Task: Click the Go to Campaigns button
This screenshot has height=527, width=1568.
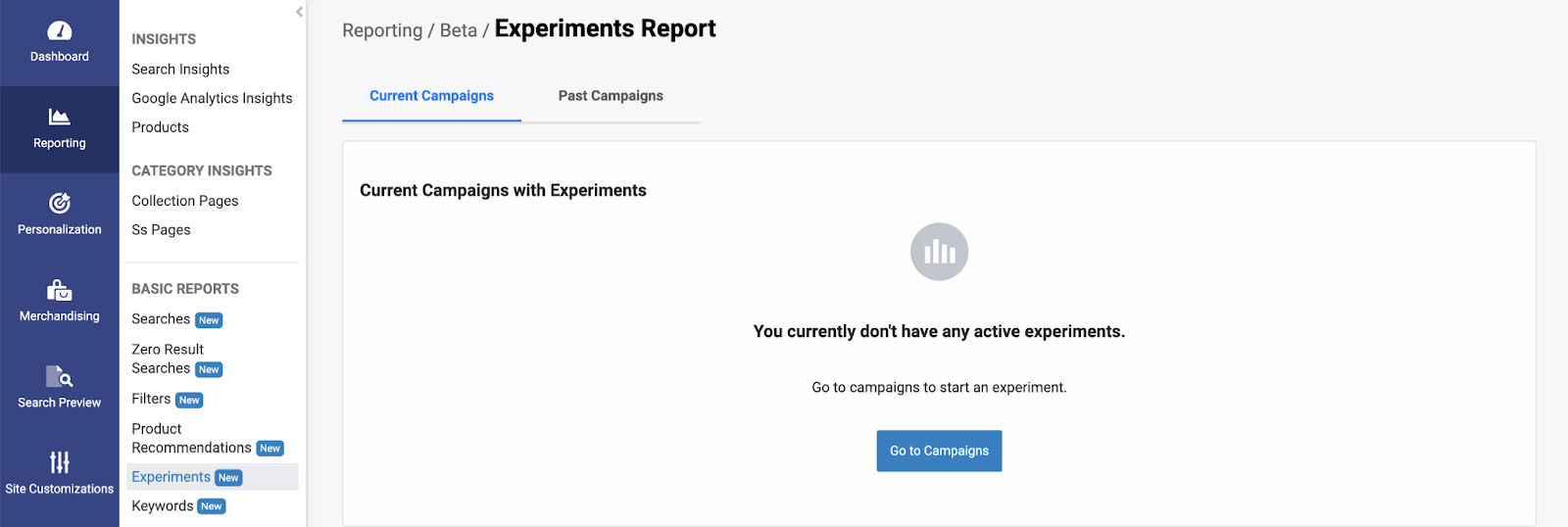Action: click(939, 451)
